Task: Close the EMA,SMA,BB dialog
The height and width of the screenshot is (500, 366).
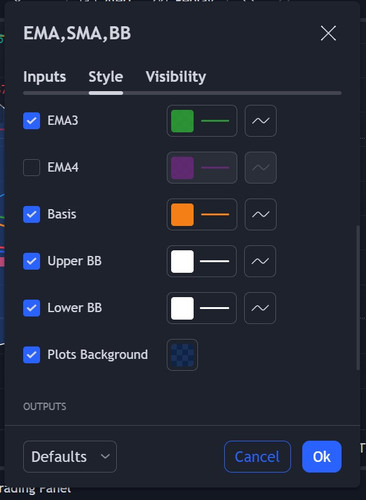Action: tap(328, 33)
